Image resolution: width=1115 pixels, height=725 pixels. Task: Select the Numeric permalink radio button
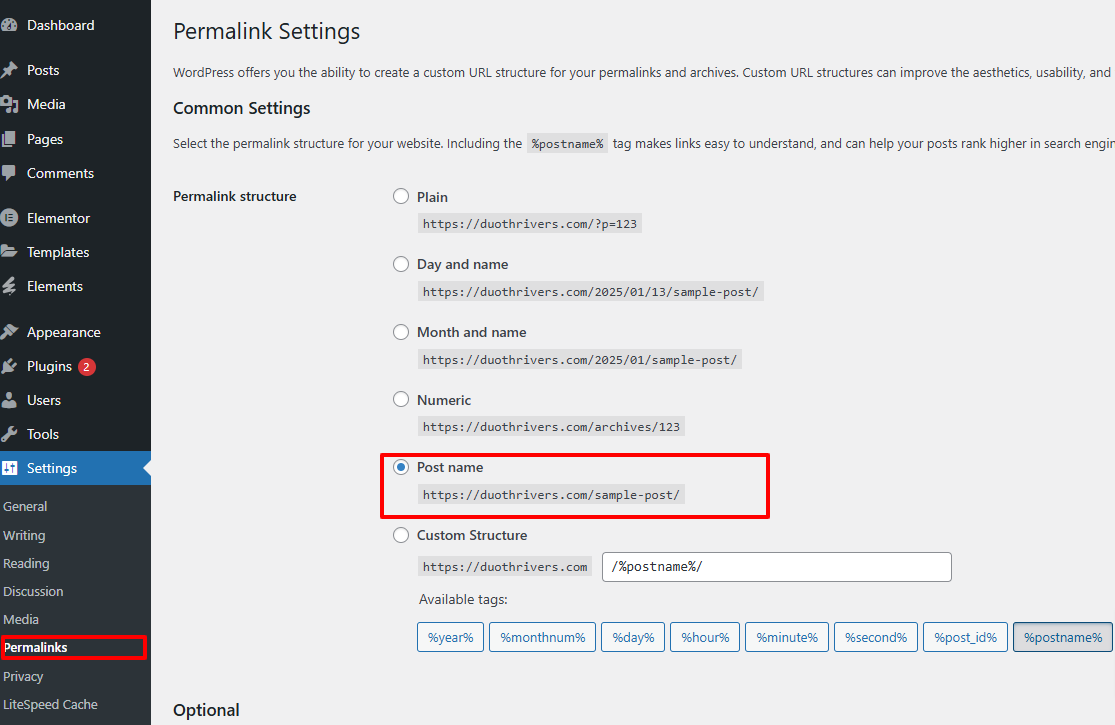401,399
